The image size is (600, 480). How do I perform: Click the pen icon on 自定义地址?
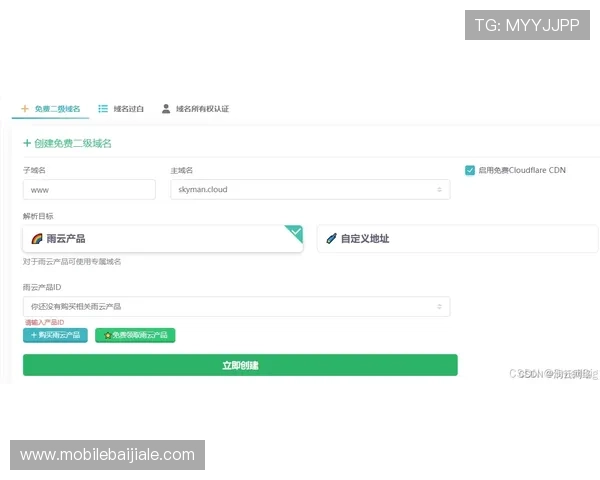[331, 239]
